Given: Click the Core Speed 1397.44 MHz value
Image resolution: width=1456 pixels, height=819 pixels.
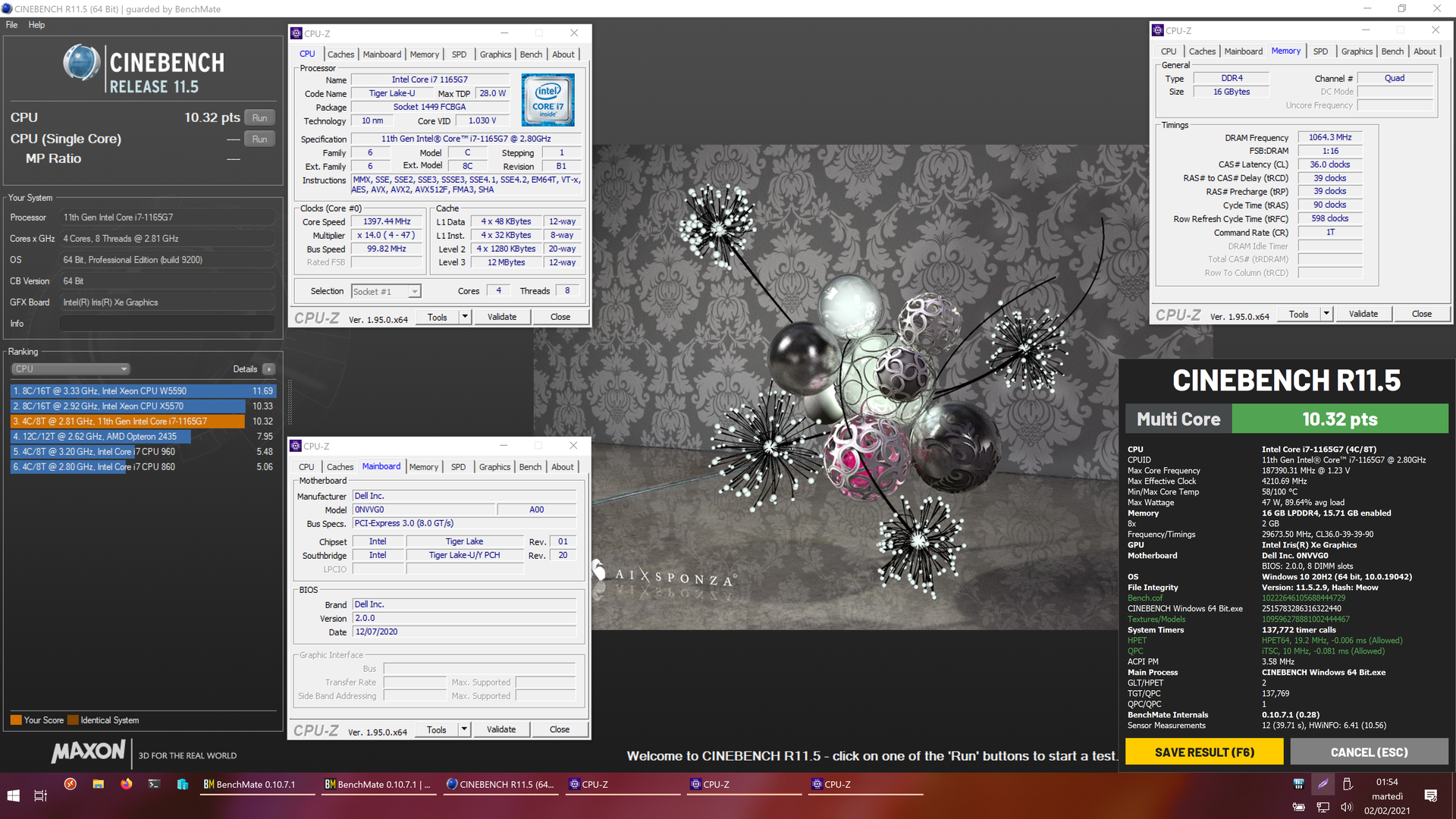Looking at the screenshot, I should (x=387, y=221).
